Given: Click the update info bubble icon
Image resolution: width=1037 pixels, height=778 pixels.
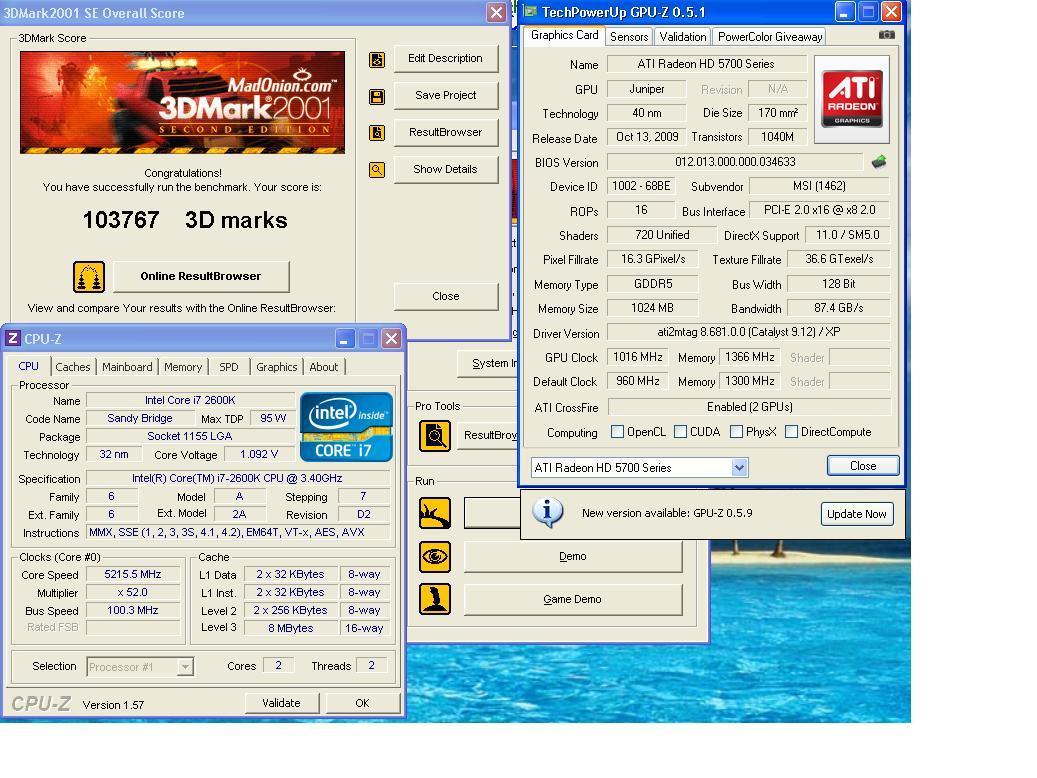Looking at the screenshot, I should coord(548,513).
